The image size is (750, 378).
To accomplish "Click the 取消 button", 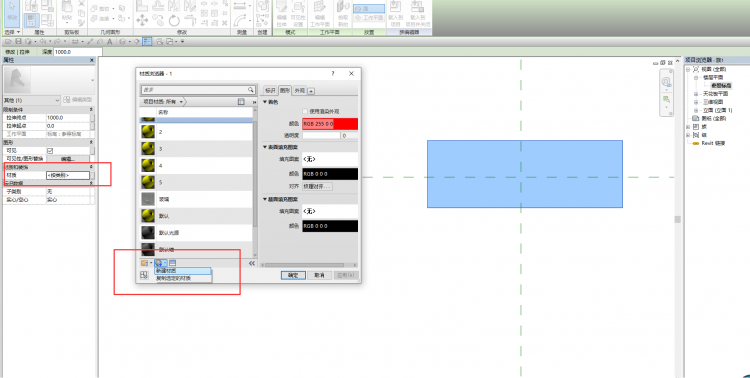I will [319, 275].
